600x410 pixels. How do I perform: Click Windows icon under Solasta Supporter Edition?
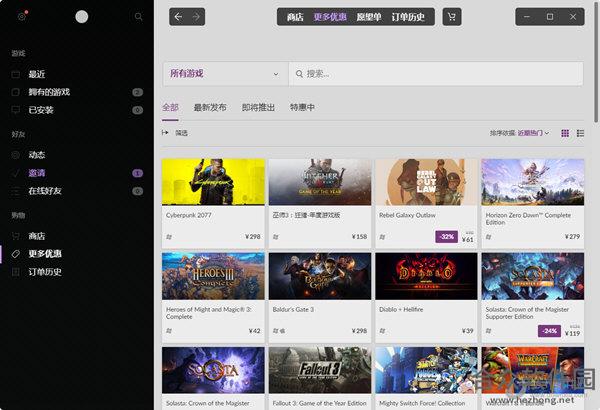488,331
